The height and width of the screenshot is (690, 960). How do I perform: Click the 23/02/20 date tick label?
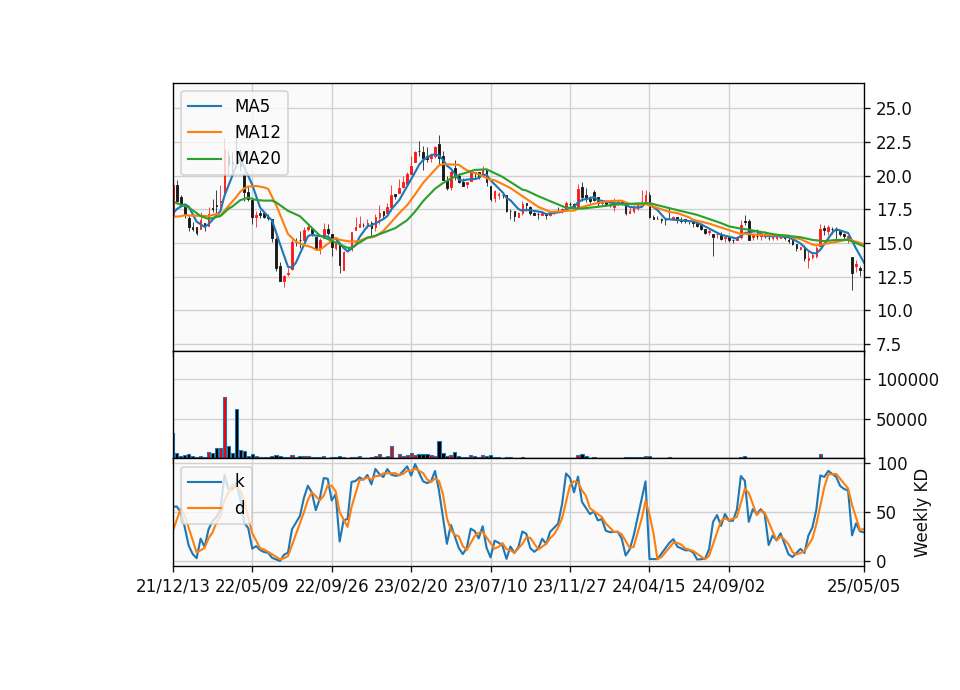411,586
